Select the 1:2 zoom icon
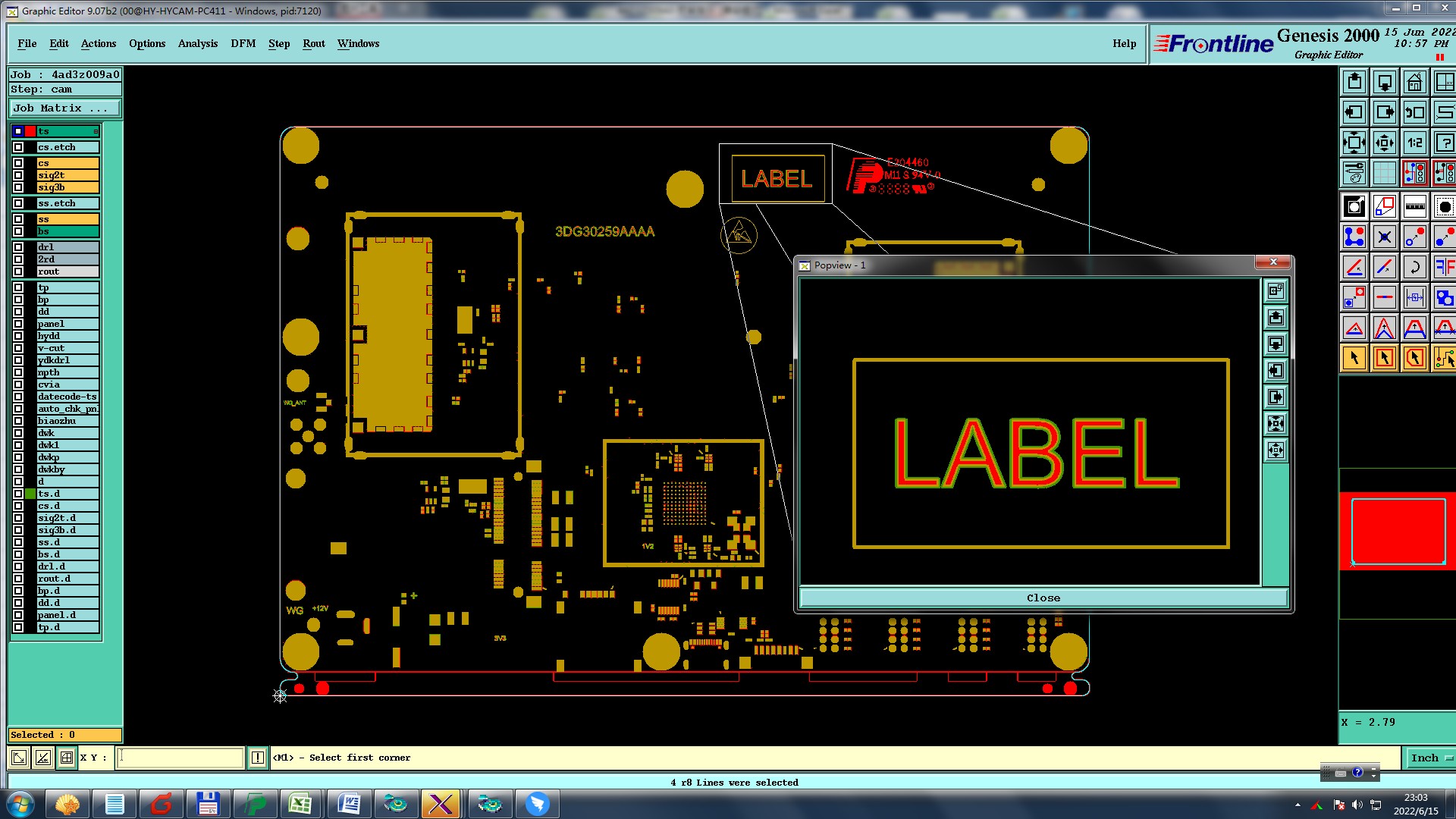 (1414, 143)
